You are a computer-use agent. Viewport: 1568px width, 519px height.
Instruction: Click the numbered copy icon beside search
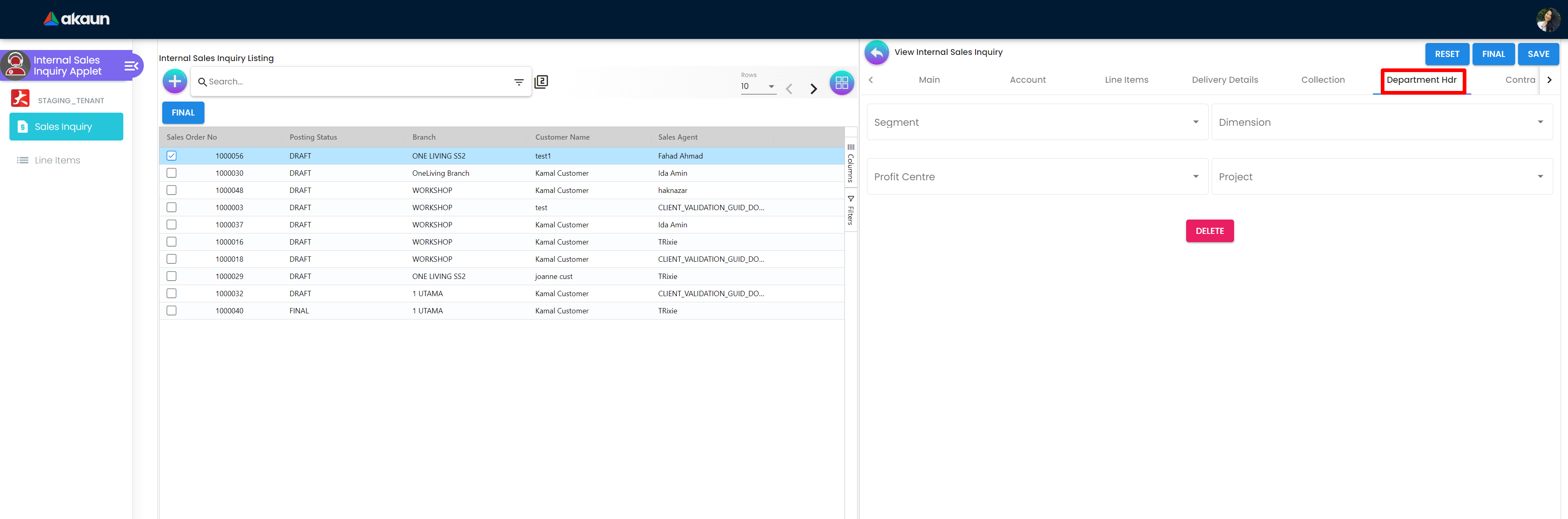coord(541,82)
